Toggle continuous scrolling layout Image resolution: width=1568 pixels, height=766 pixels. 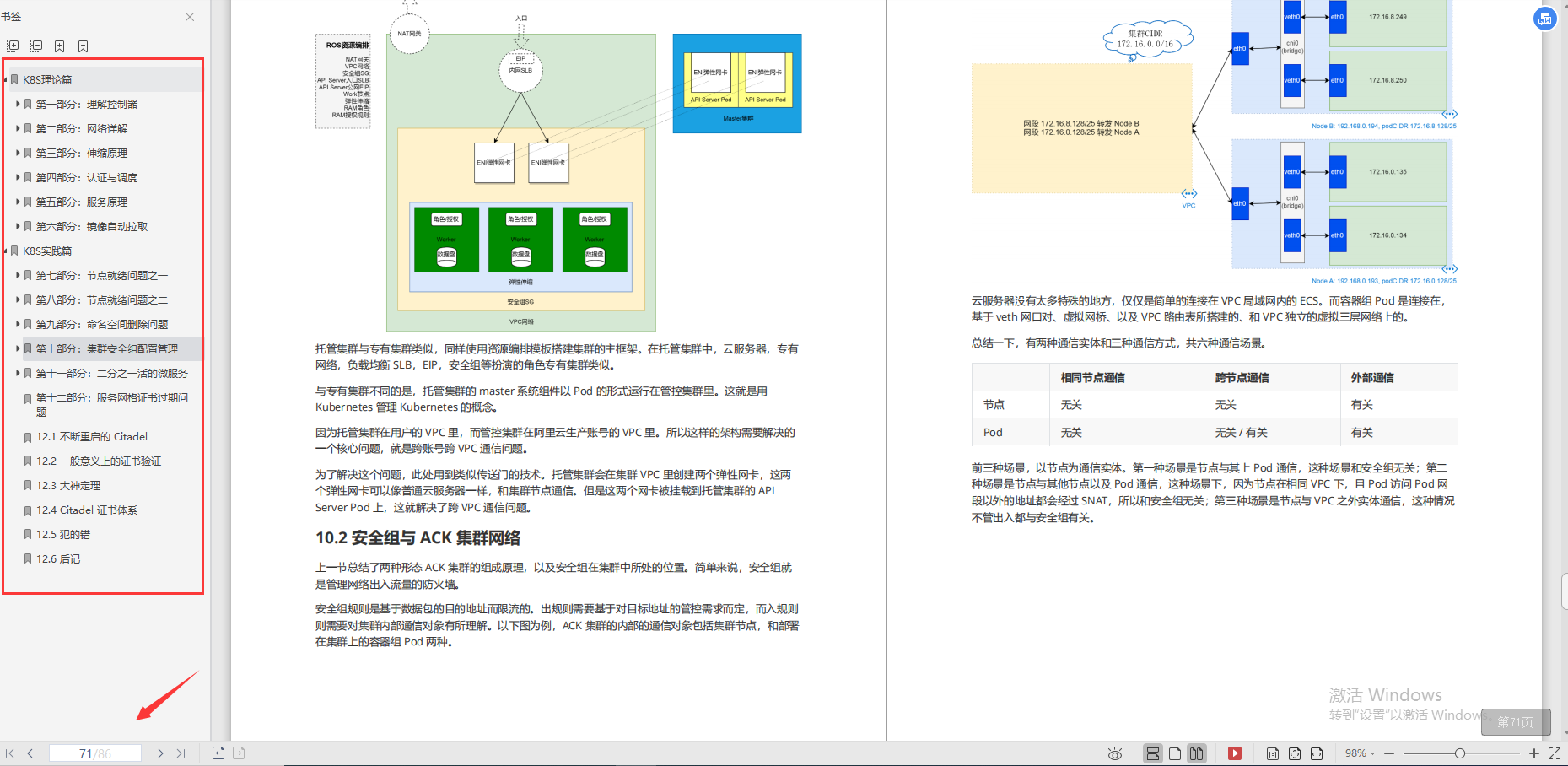(1153, 753)
